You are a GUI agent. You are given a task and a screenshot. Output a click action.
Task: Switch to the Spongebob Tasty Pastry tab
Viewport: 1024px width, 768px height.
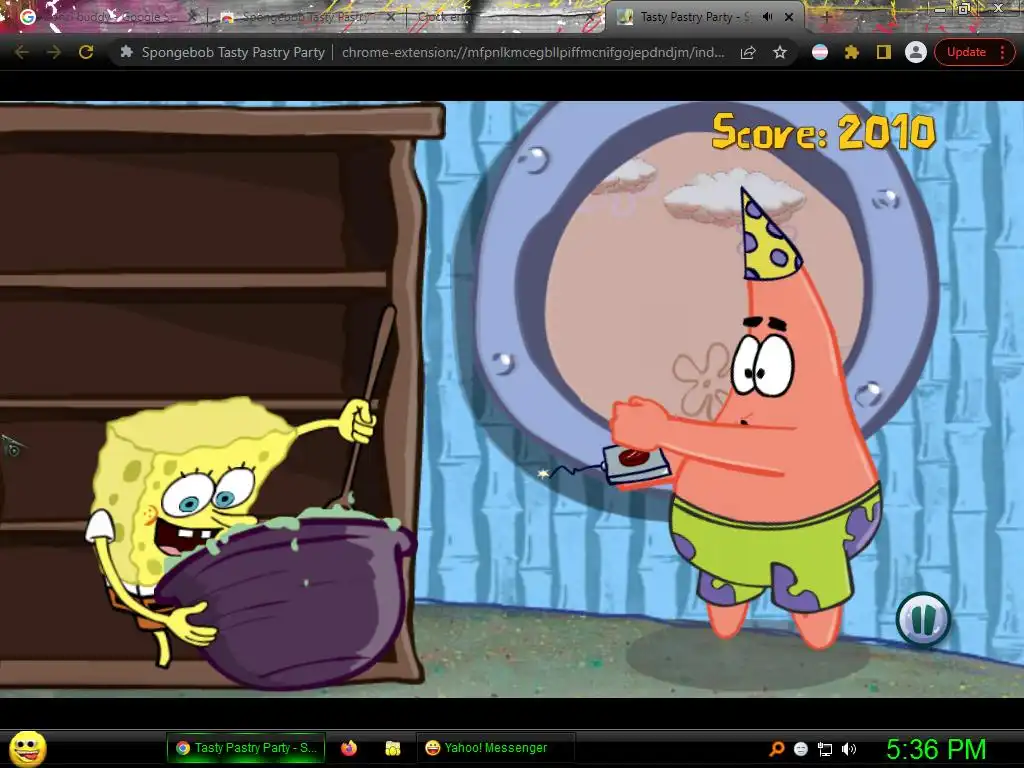pos(307,17)
